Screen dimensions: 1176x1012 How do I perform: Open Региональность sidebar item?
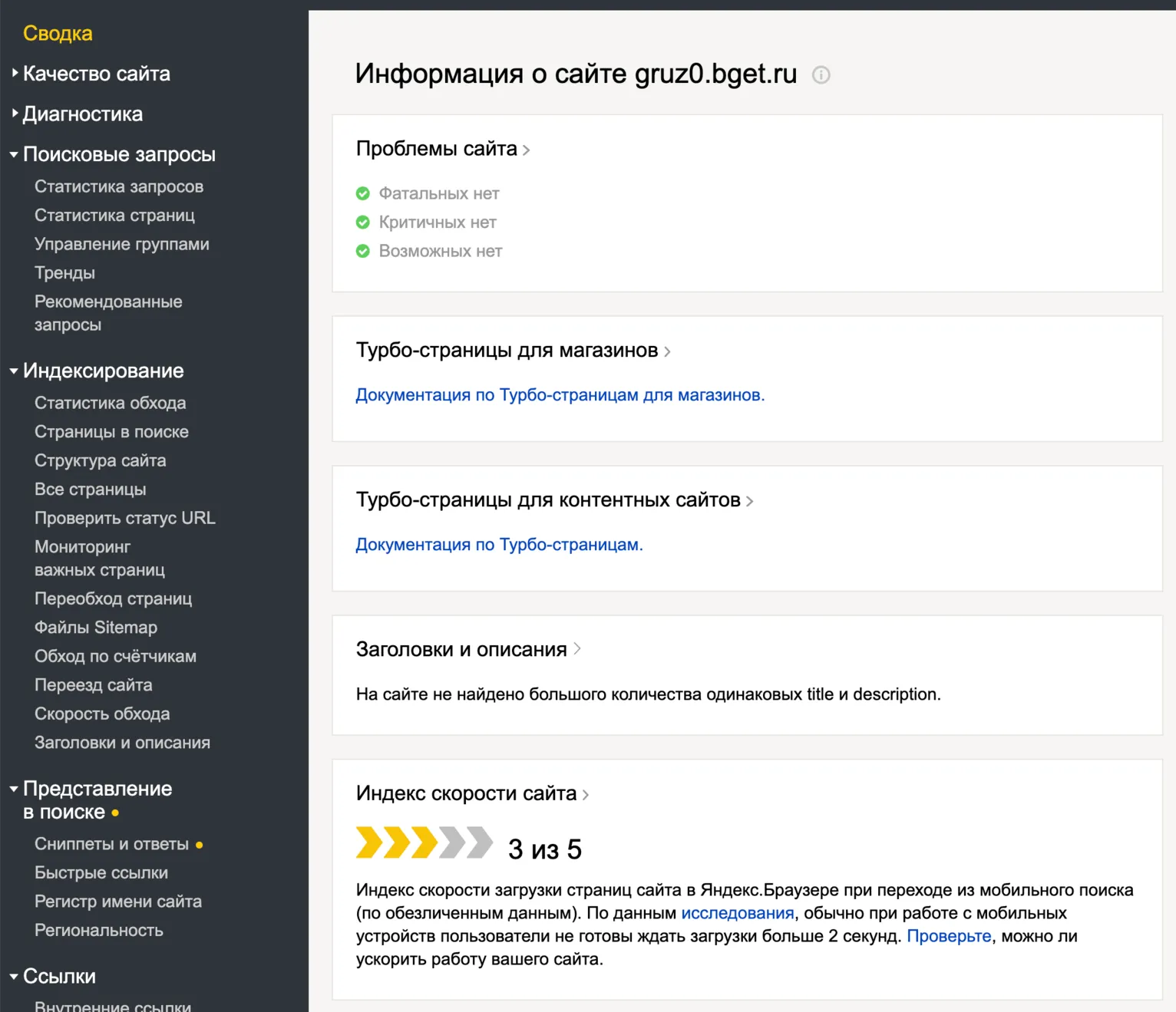tap(99, 931)
